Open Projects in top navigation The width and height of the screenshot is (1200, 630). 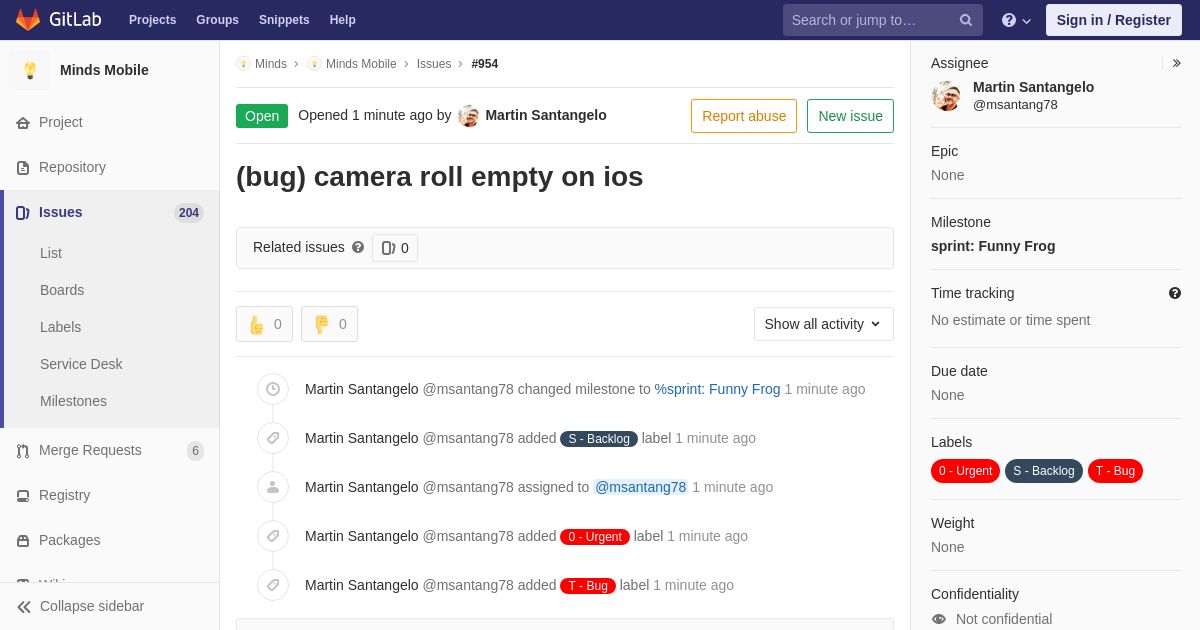click(x=152, y=20)
